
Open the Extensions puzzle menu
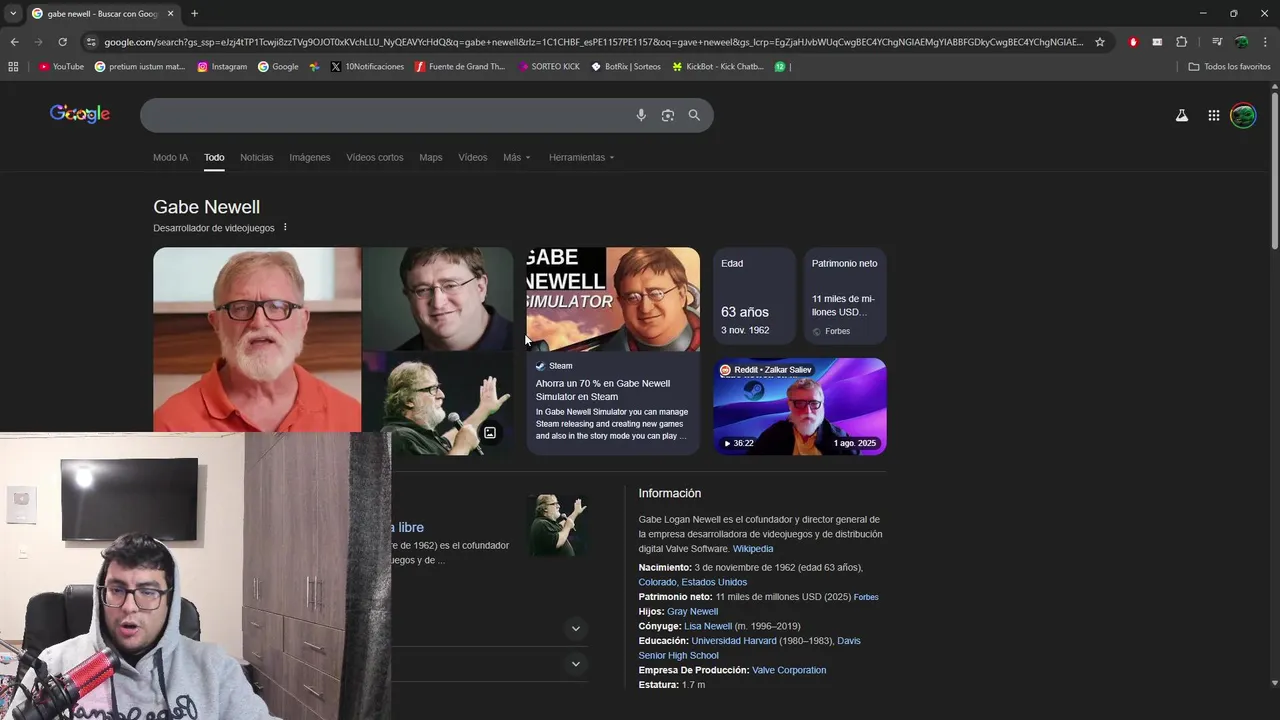[x=1181, y=42]
